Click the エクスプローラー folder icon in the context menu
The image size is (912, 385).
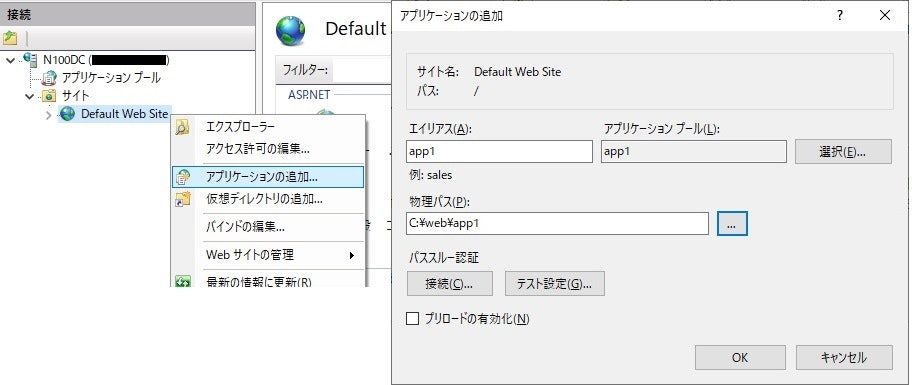coord(183,127)
